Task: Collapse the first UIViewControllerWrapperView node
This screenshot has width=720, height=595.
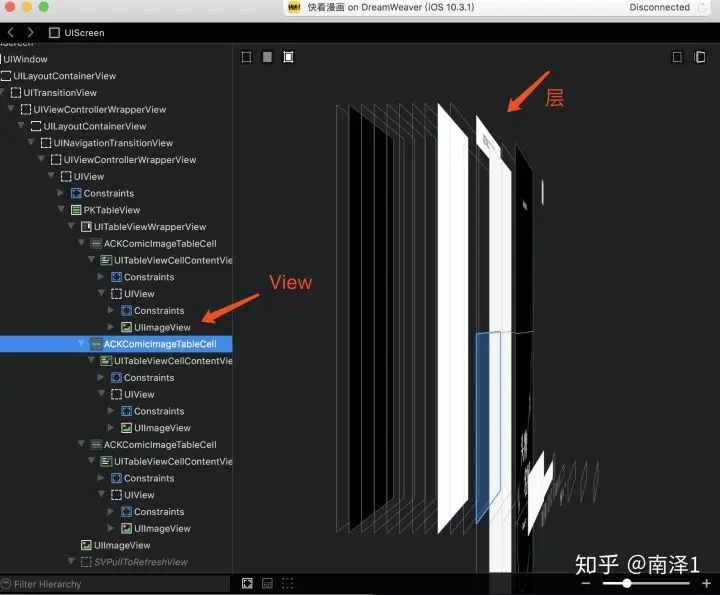Action: tap(11, 109)
